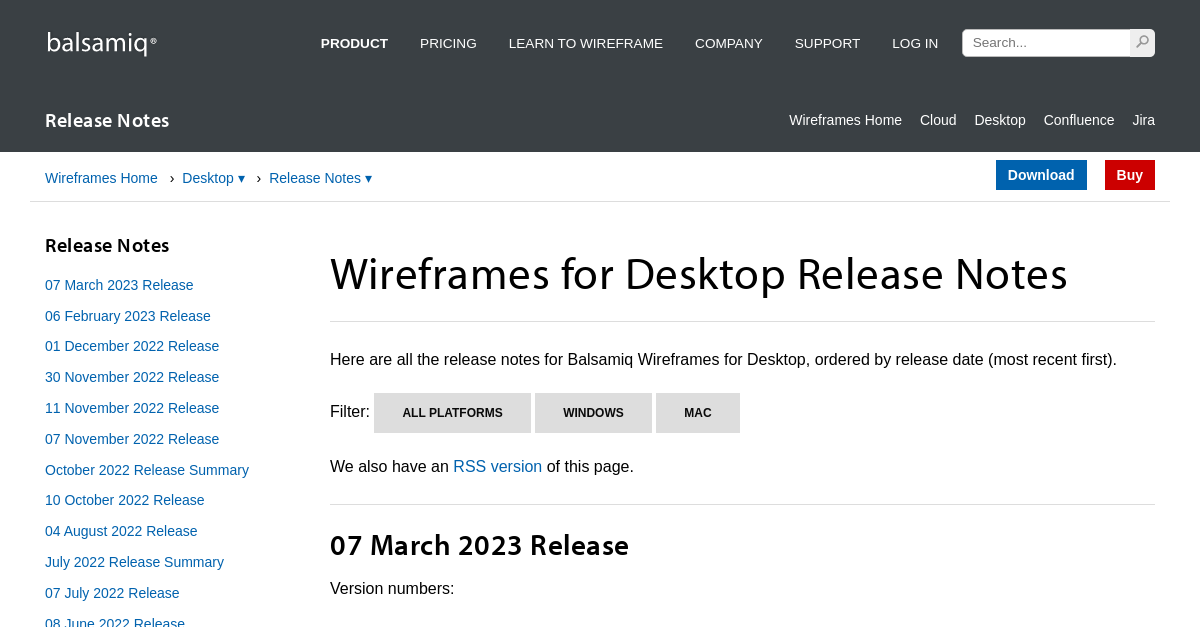Image resolution: width=1200 pixels, height=627 pixels.
Task: Focus the Search input field
Action: (1046, 43)
